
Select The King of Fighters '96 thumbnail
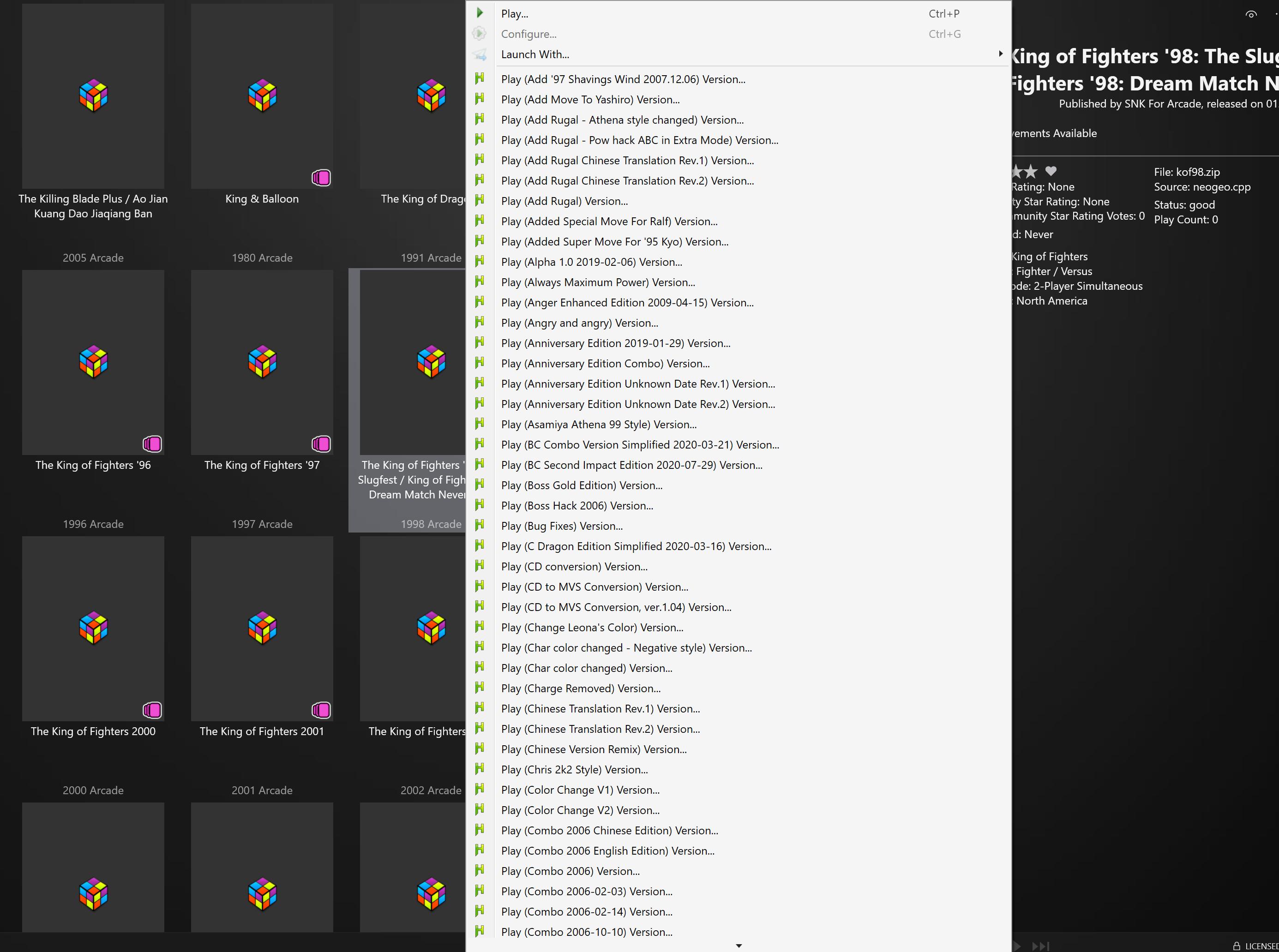93,362
